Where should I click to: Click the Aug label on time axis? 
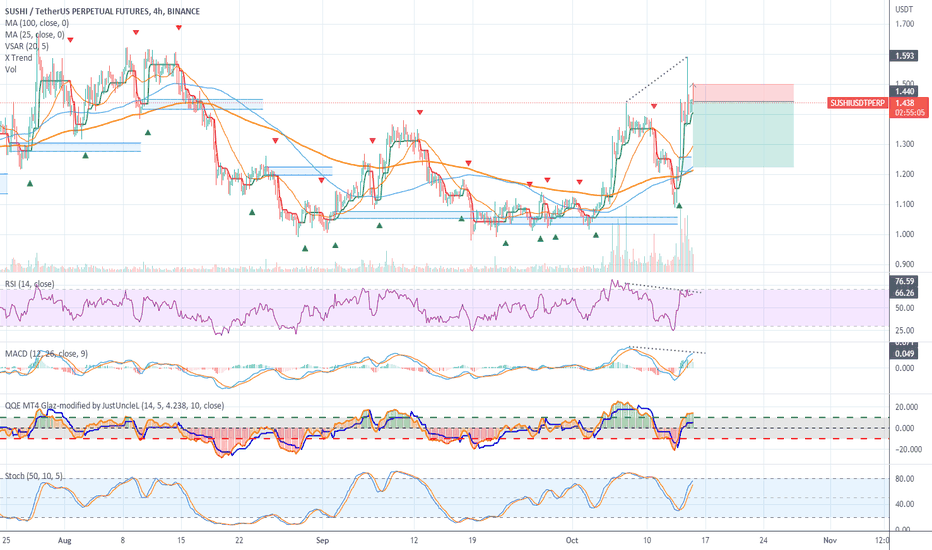click(65, 540)
